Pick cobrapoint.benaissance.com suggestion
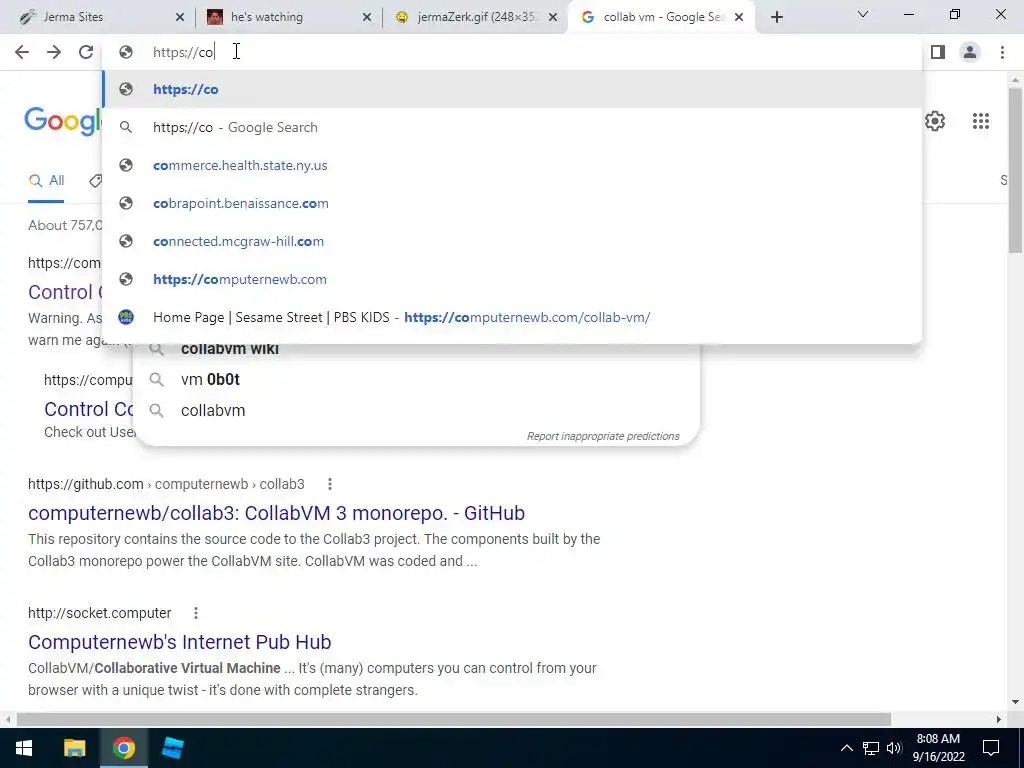Image resolution: width=1024 pixels, height=768 pixels. coord(512,203)
